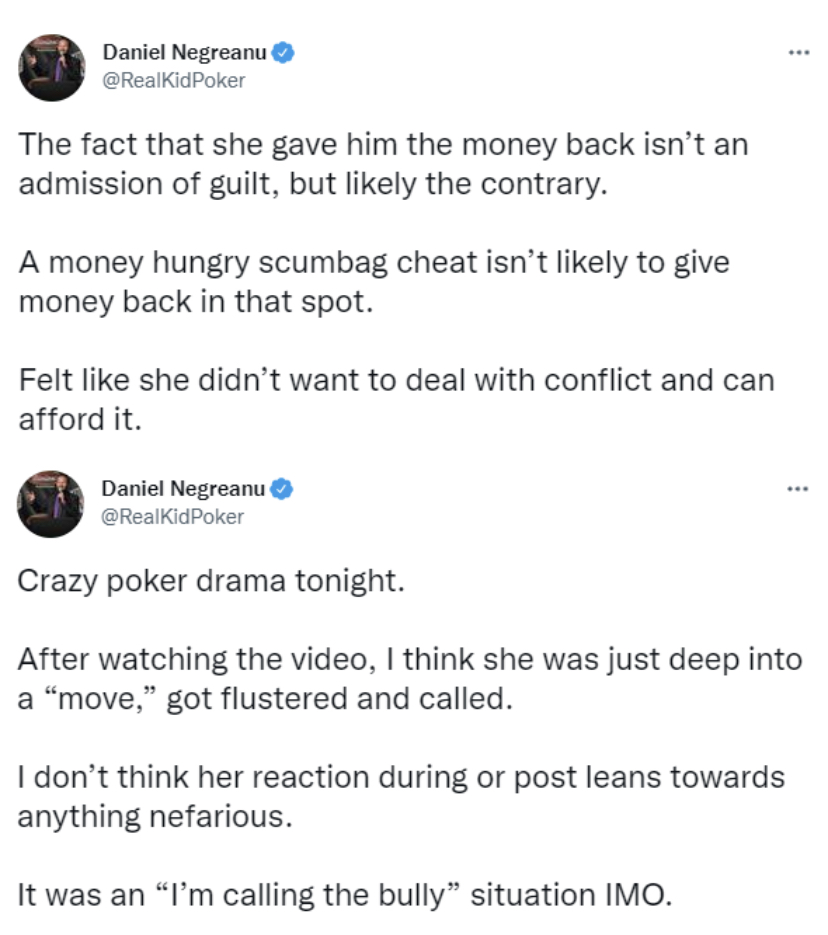This screenshot has width=828, height=935.
Task: Open more options on the bottom tweet
Action: [x=796, y=489]
